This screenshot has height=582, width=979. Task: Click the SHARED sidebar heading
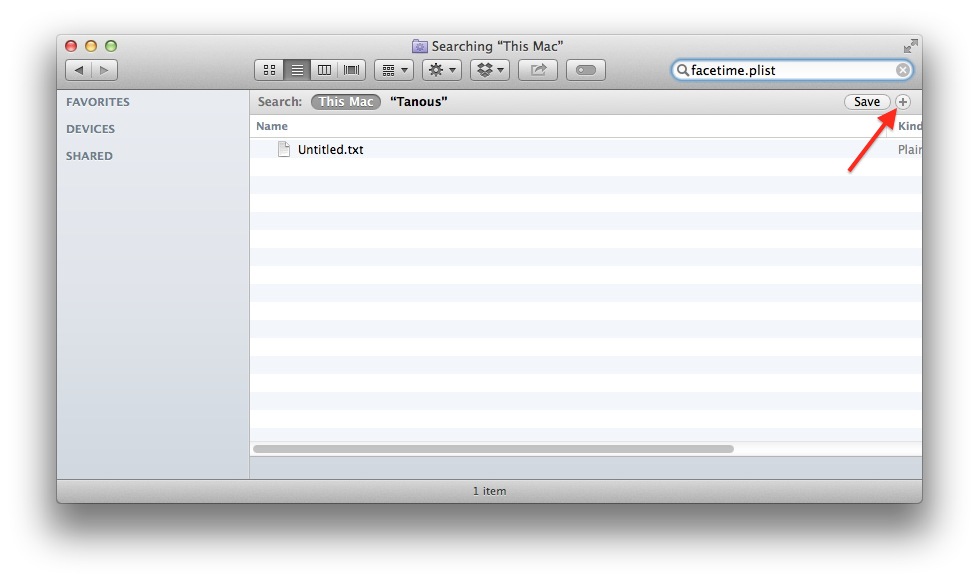[x=89, y=156]
